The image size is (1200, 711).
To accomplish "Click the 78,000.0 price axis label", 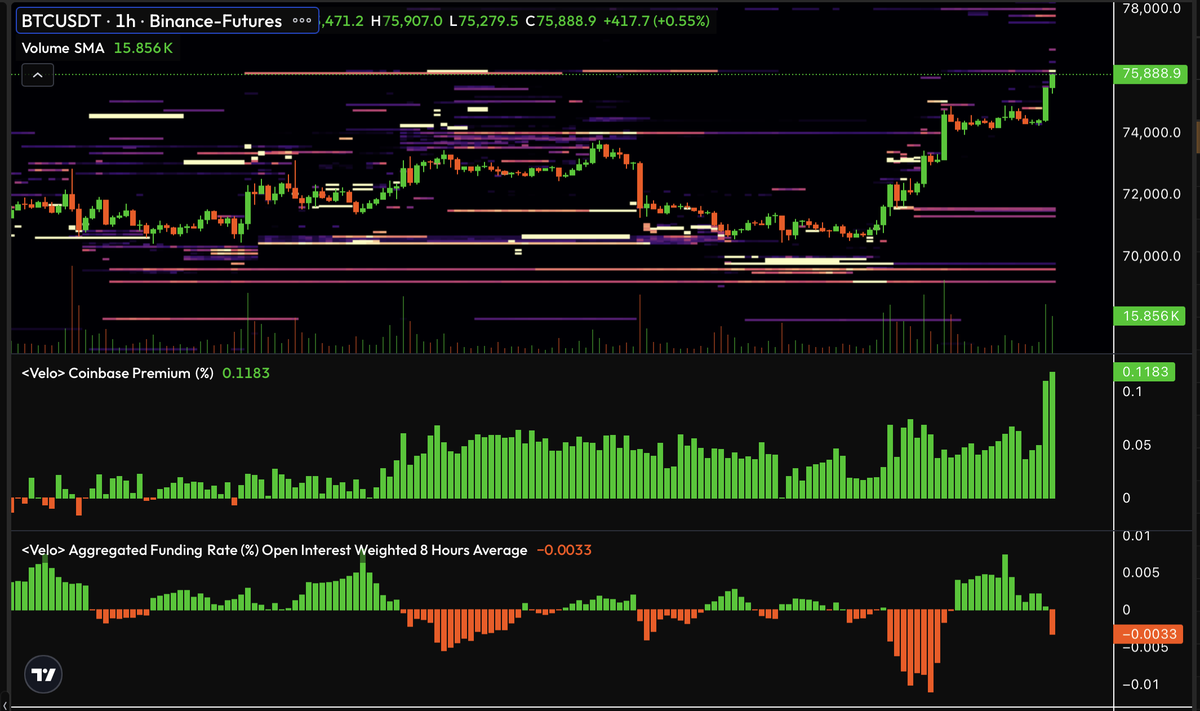I will pyautogui.click(x=1153, y=9).
